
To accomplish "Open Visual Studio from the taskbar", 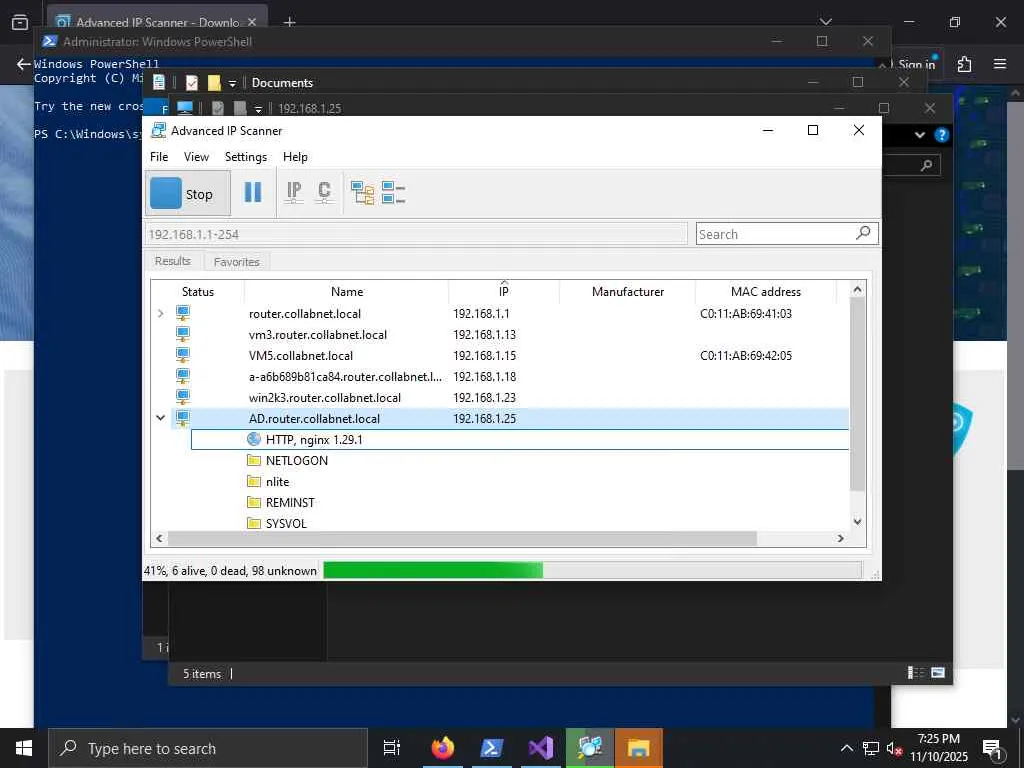I will point(541,748).
